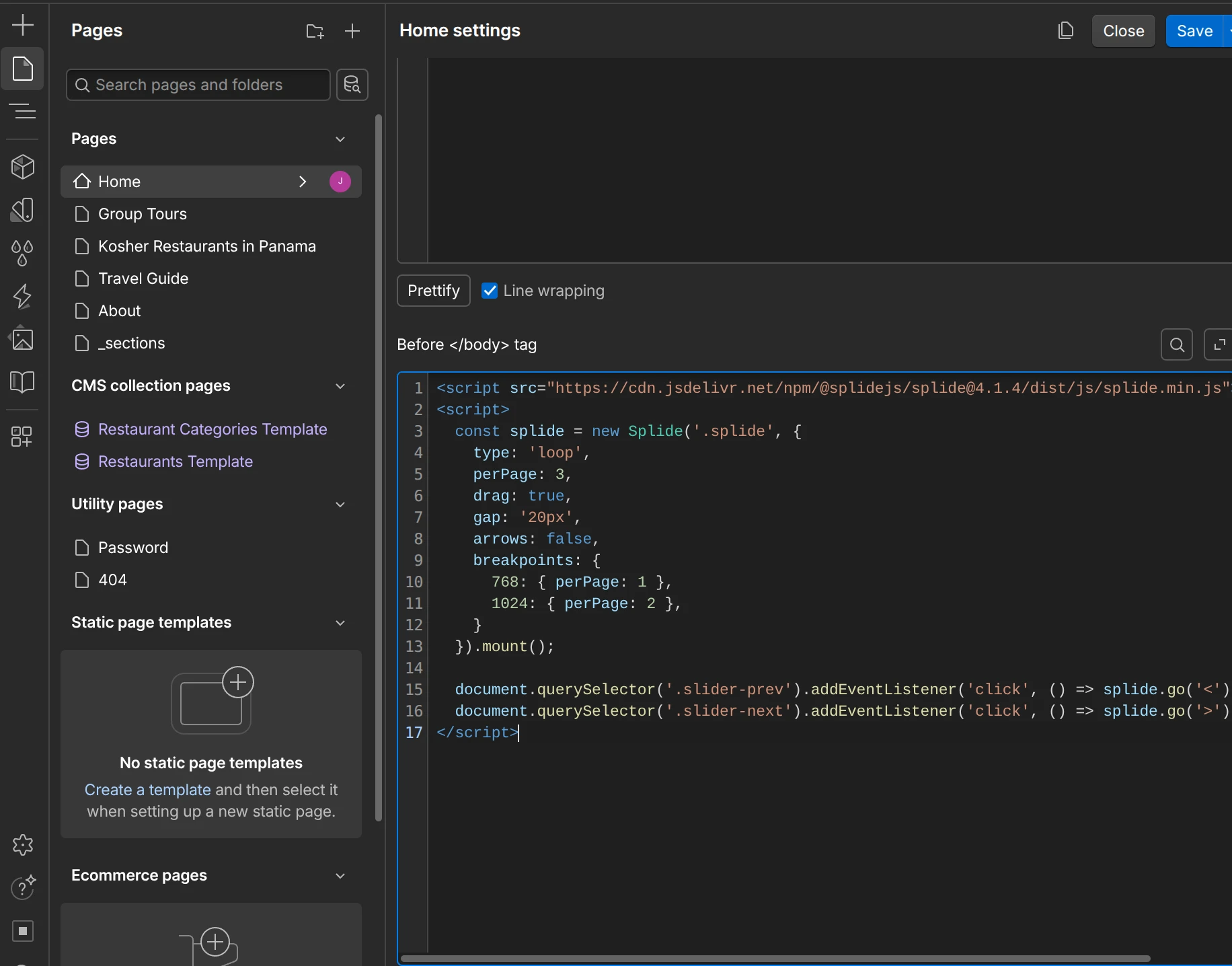Click the Prettify button
The width and height of the screenshot is (1232, 966).
pos(434,291)
